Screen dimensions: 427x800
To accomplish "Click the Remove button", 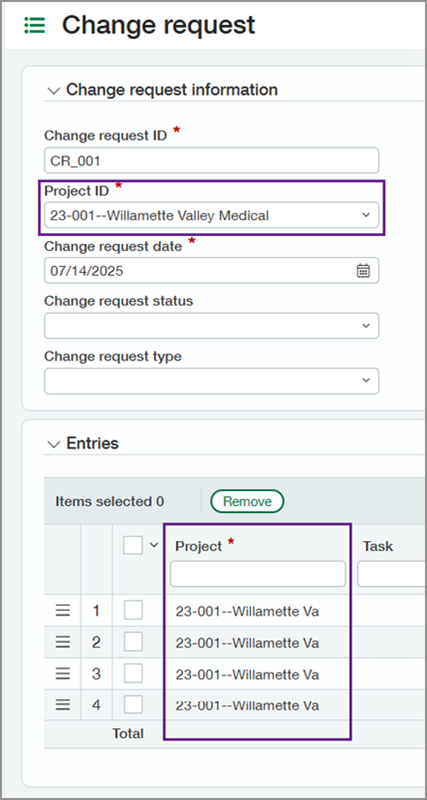I will pyautogui.click(x=247, y=502).
